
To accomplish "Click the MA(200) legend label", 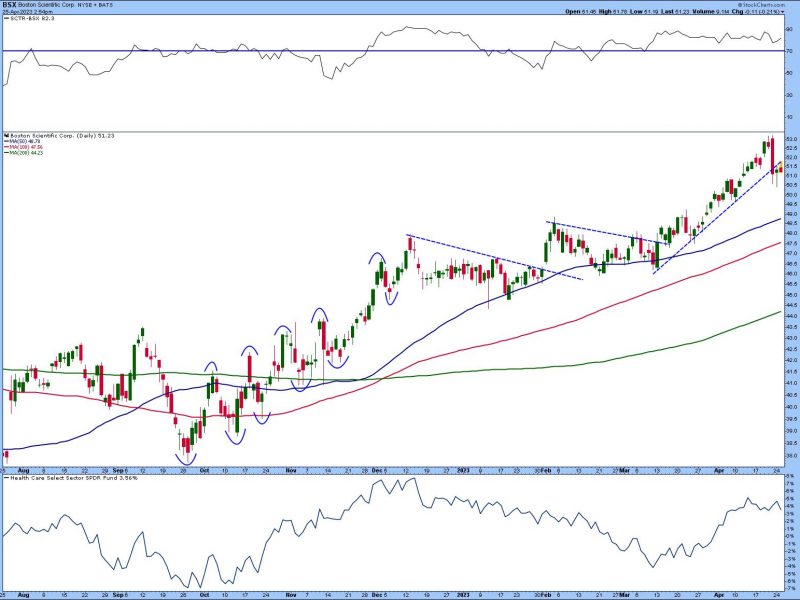I will click(26, 152).
